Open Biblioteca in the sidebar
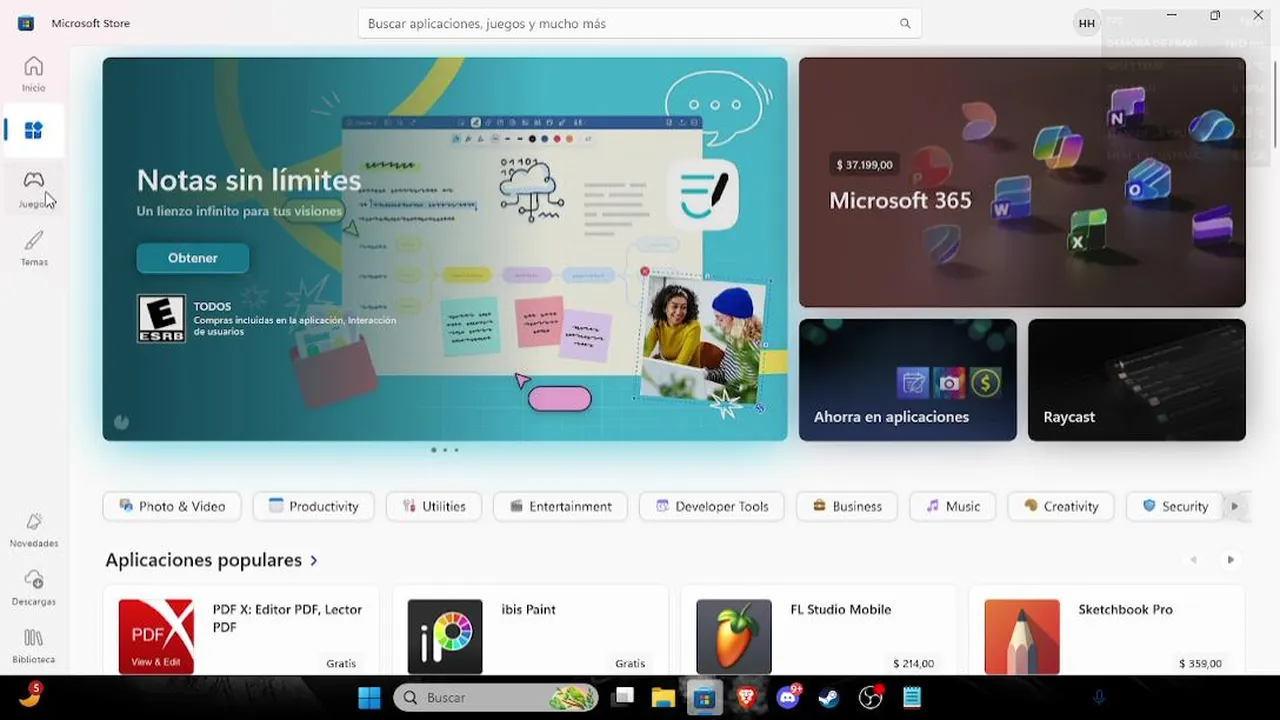Screen dimensions: 1280x720 (34, 646)
